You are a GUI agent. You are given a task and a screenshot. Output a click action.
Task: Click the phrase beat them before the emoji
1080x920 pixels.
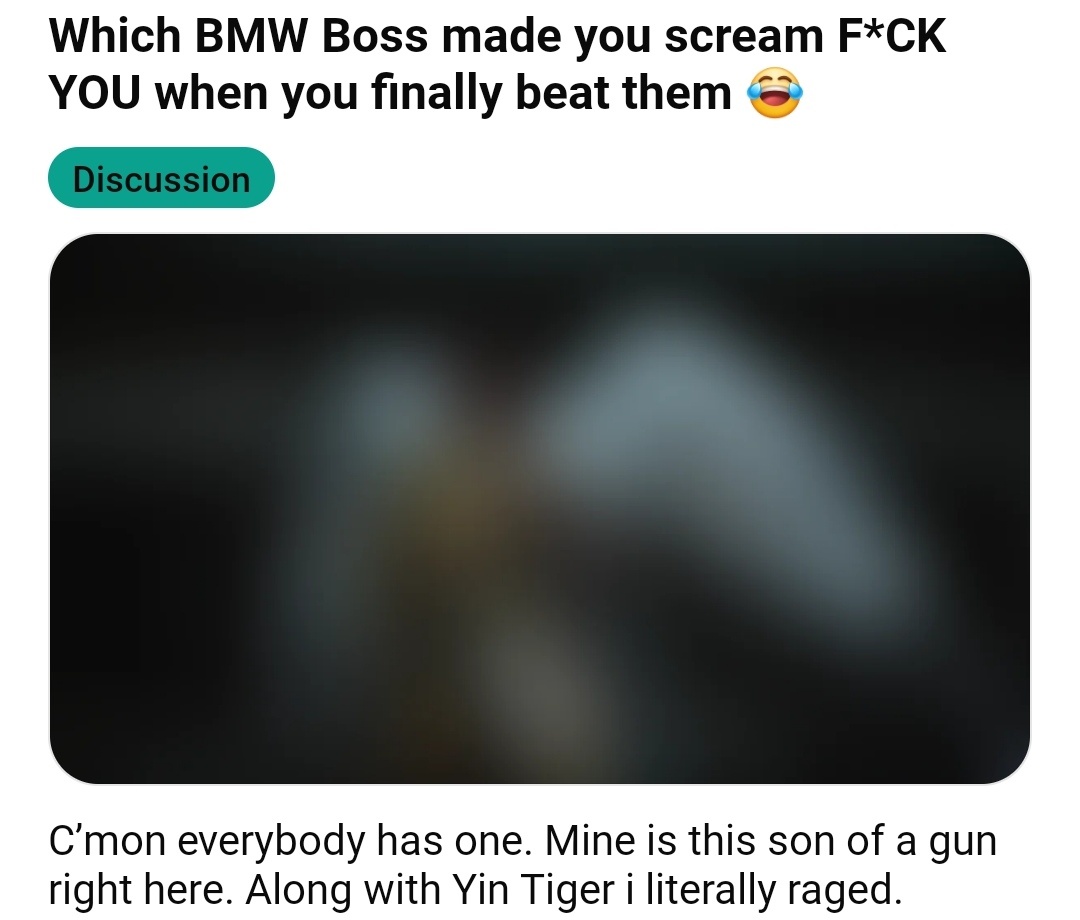click(x=623, y=93)
